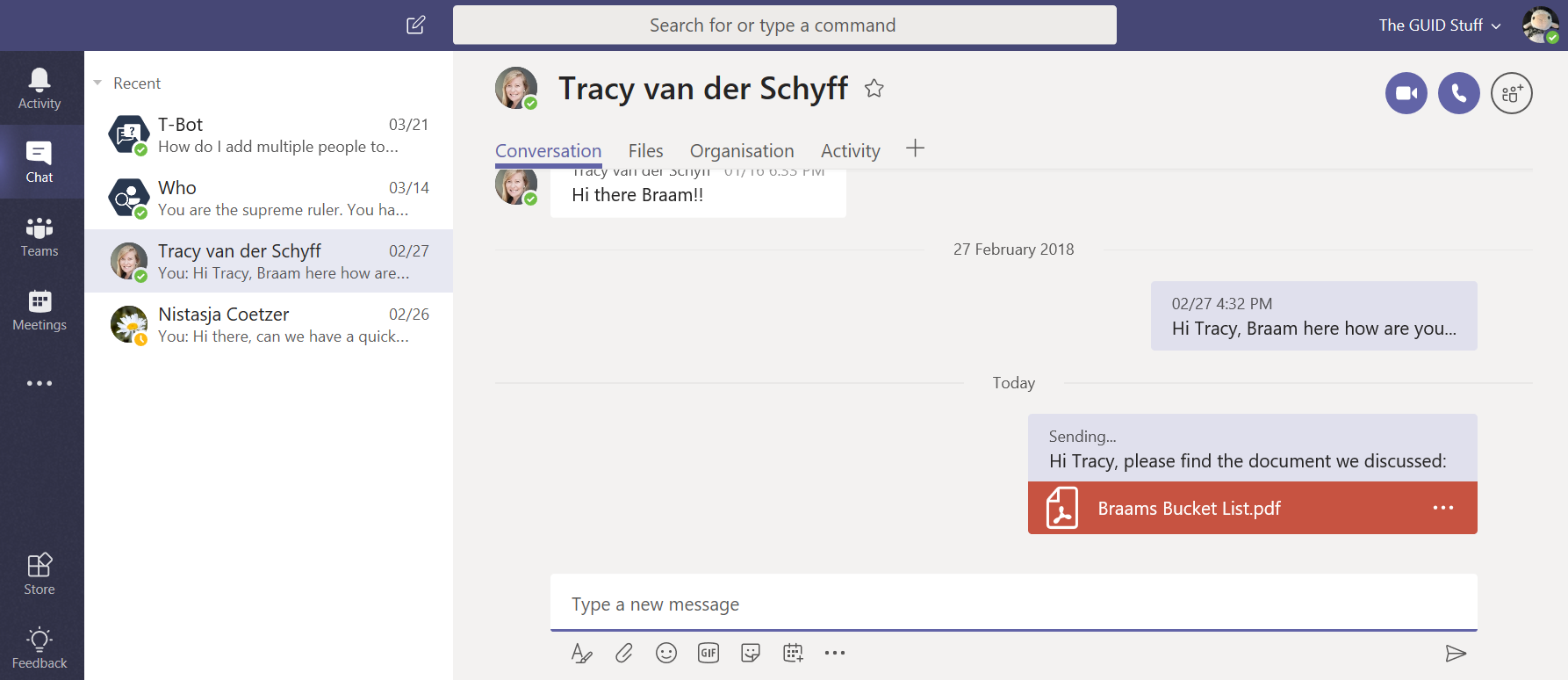Viewport: 1568px width, 680px height.
Task: Schedule a meeting from the compose toolbar
Action: [x=793, y=653]
